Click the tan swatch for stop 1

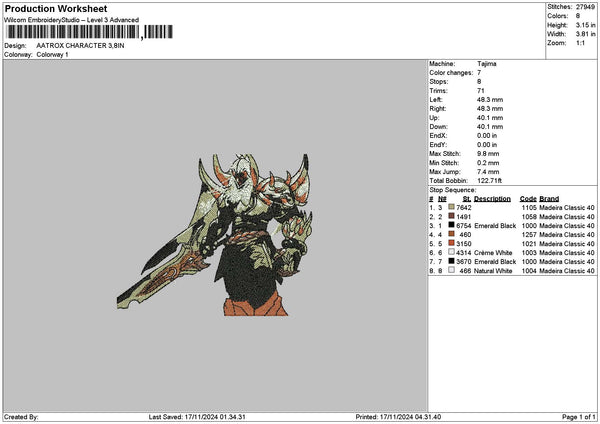pos(453,207)
